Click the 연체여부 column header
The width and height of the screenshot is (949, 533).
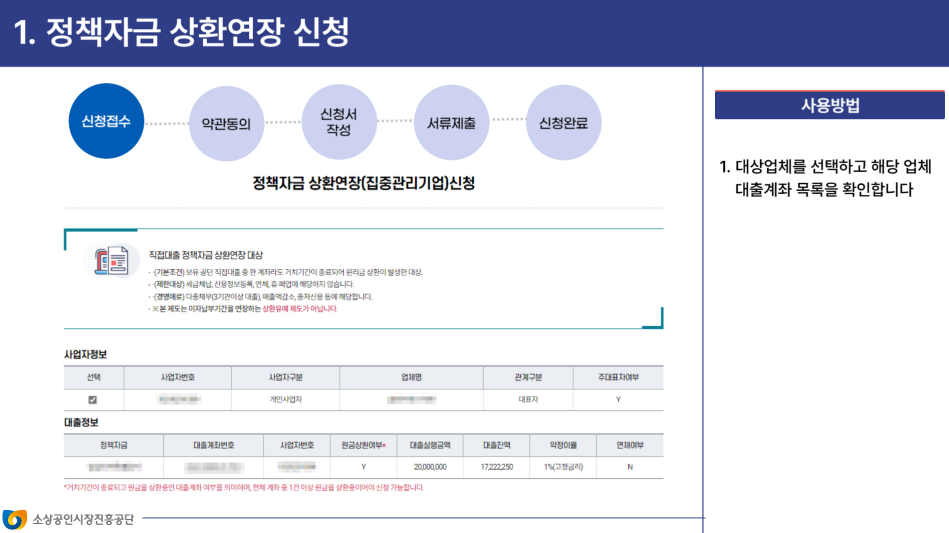(x=630, y=445)
